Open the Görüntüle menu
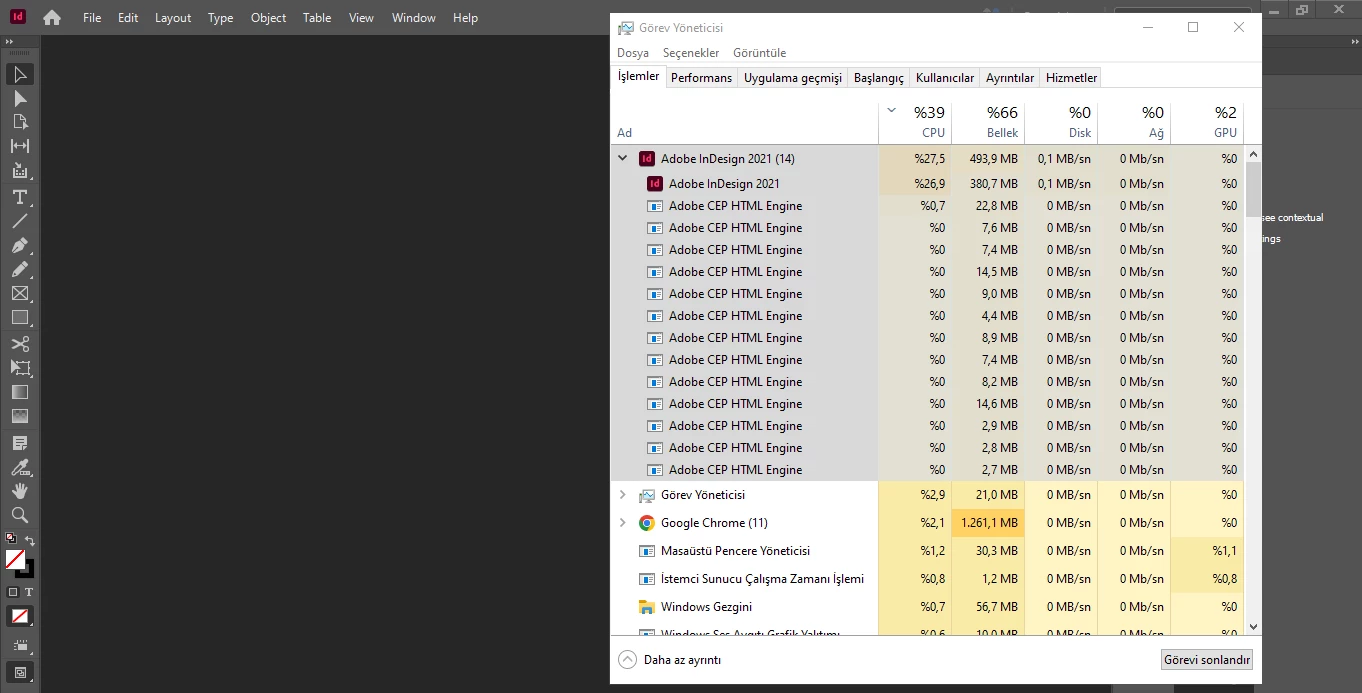This screenshot has width=1362, height=693. [x=760, y=53]
